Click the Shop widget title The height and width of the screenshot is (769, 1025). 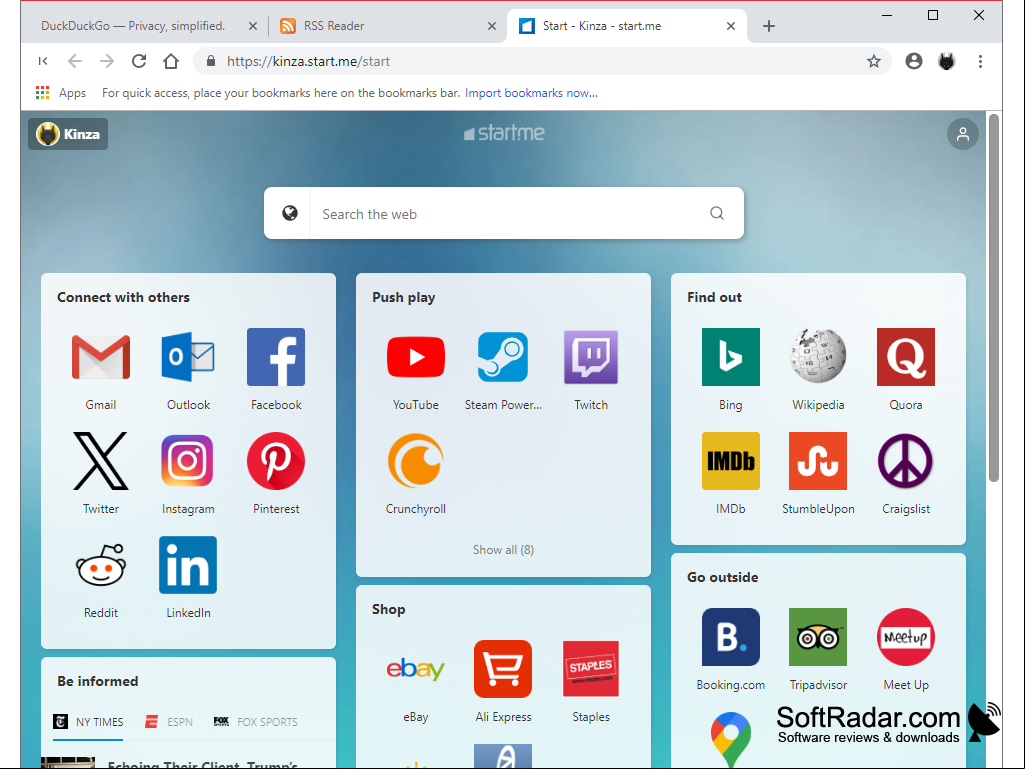(389, 609)
